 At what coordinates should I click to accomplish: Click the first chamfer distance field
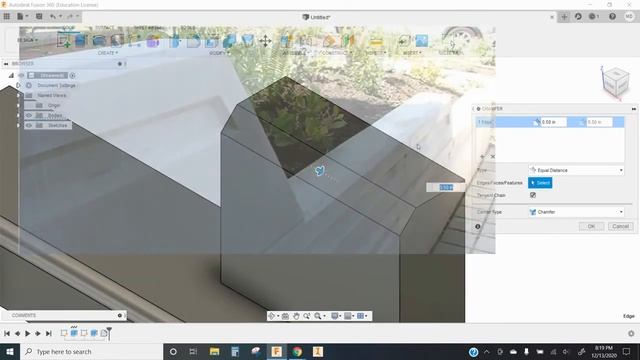point(553,122)
